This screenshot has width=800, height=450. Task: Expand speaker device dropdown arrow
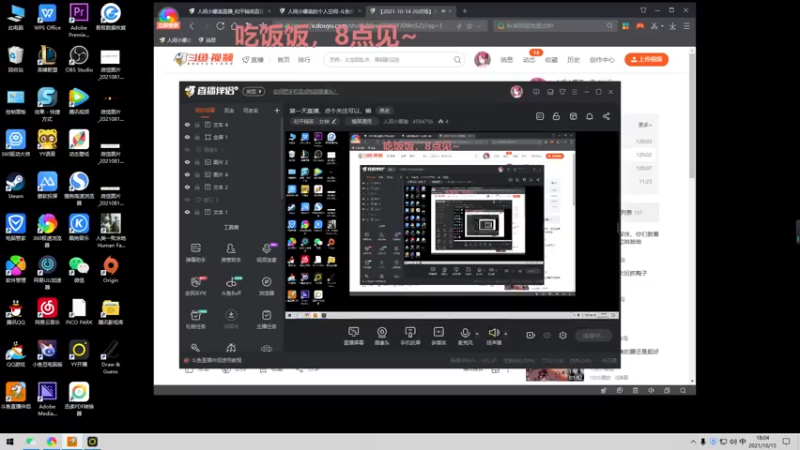coord(506,334)
